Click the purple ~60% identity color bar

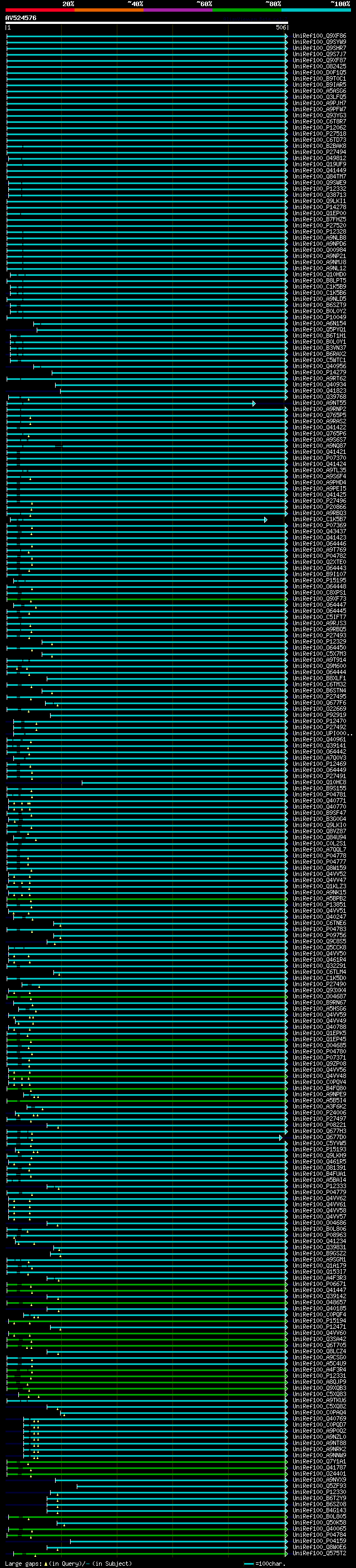pyautogui.click(x=179, y=11)
